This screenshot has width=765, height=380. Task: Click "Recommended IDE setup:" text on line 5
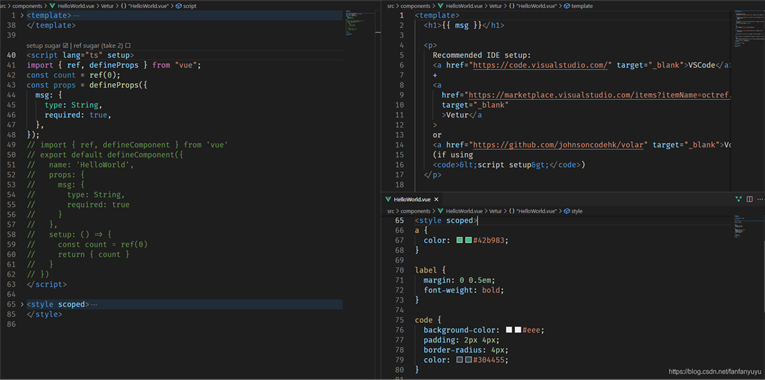coord(482,55)
